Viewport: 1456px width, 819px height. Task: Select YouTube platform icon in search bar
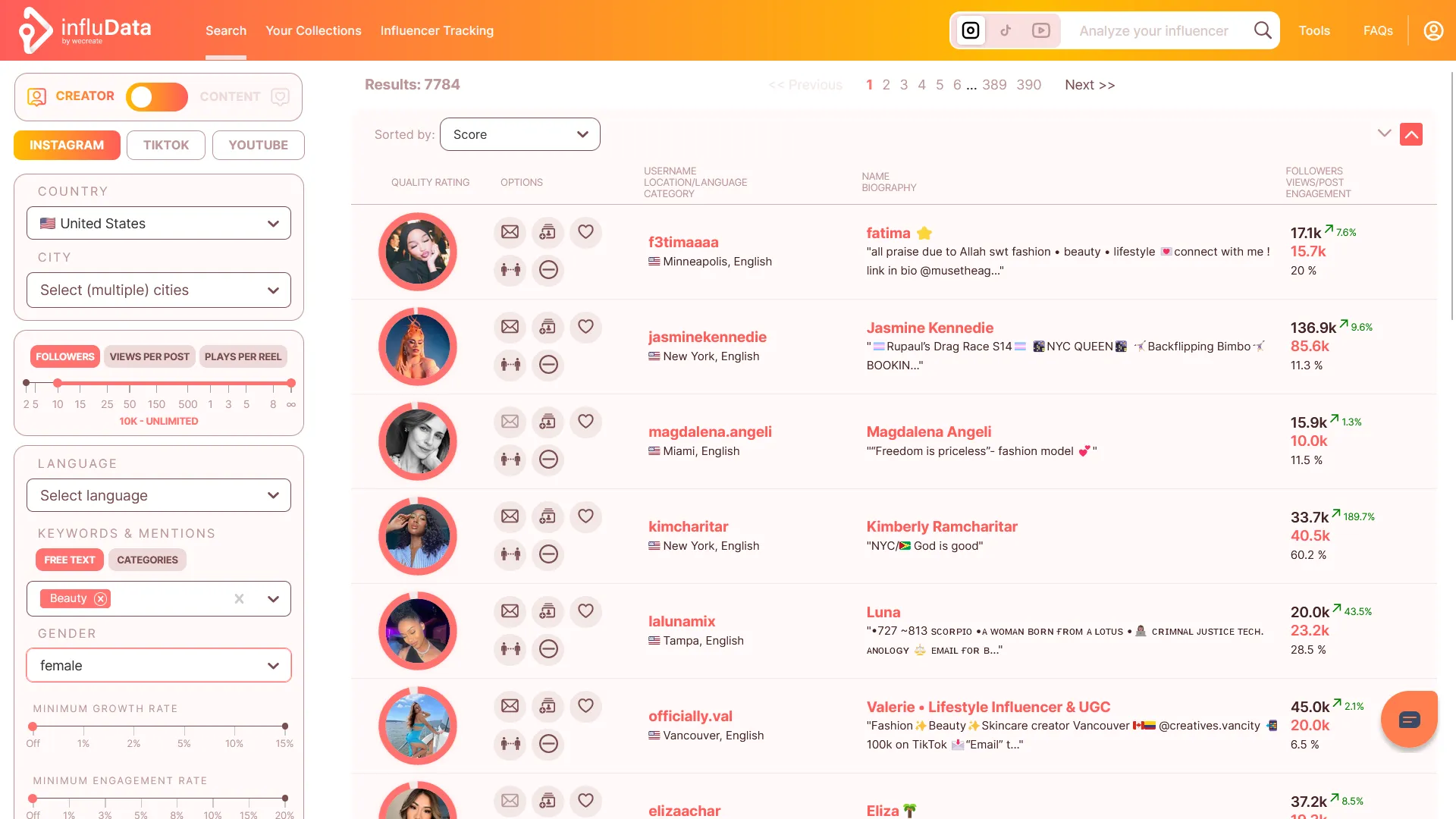[x=1041, y=30]
